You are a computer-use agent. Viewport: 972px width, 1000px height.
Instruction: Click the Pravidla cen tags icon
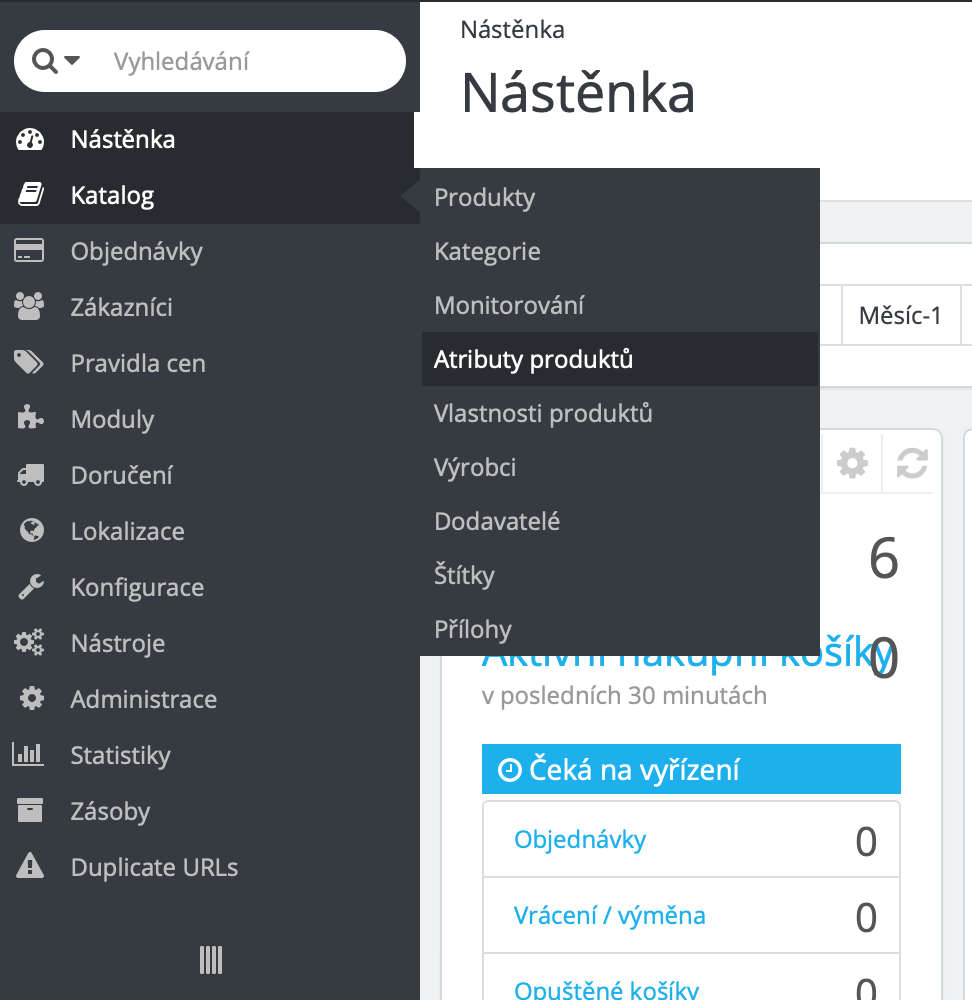tap(30, 363)
